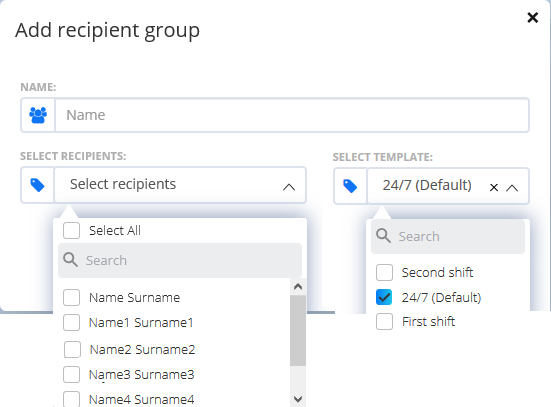Clear the 24/7 (Default) template selection

[x=494, y=188]
